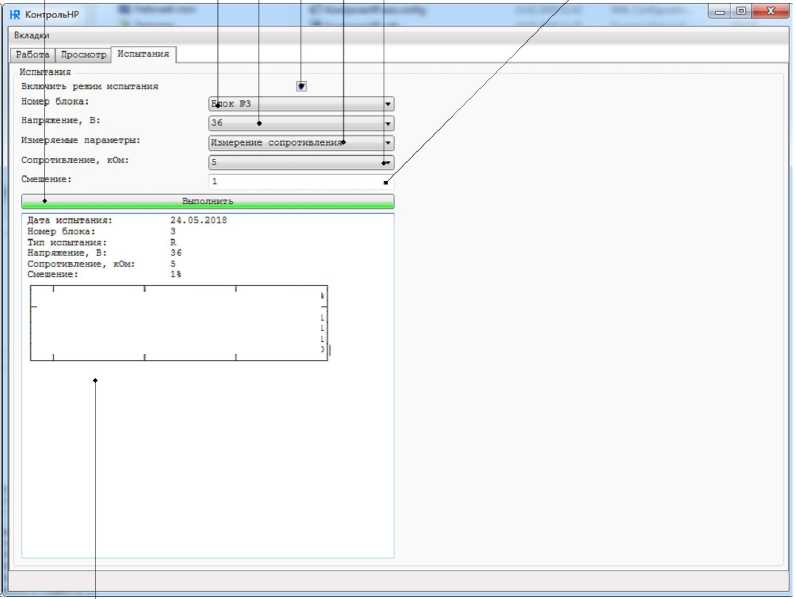
Task: Open the Вкладки menu
Action: pyautogui.click(x=31, y=35)
